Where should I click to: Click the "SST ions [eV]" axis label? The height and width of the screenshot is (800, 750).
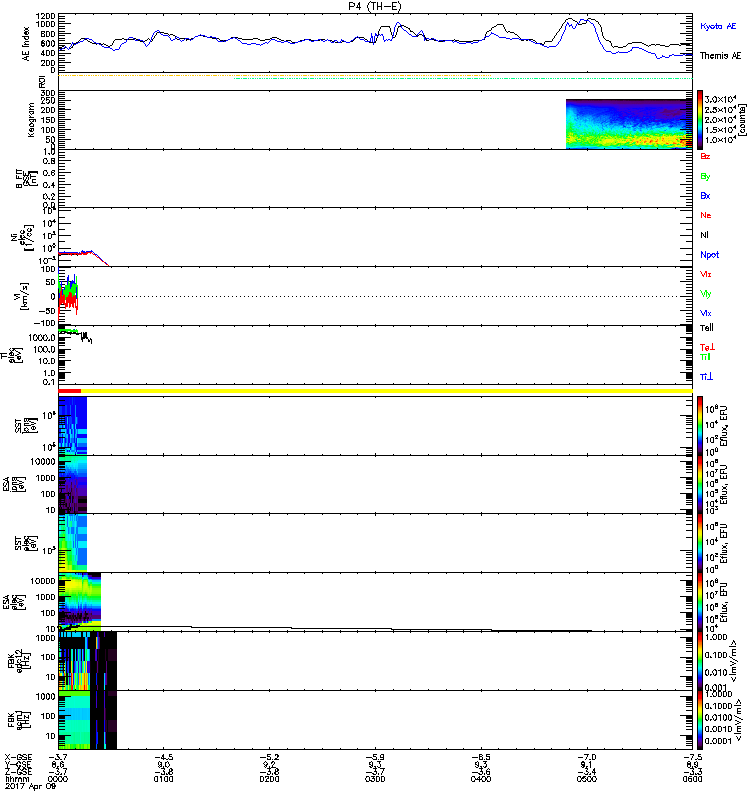(x=26, y=426)
